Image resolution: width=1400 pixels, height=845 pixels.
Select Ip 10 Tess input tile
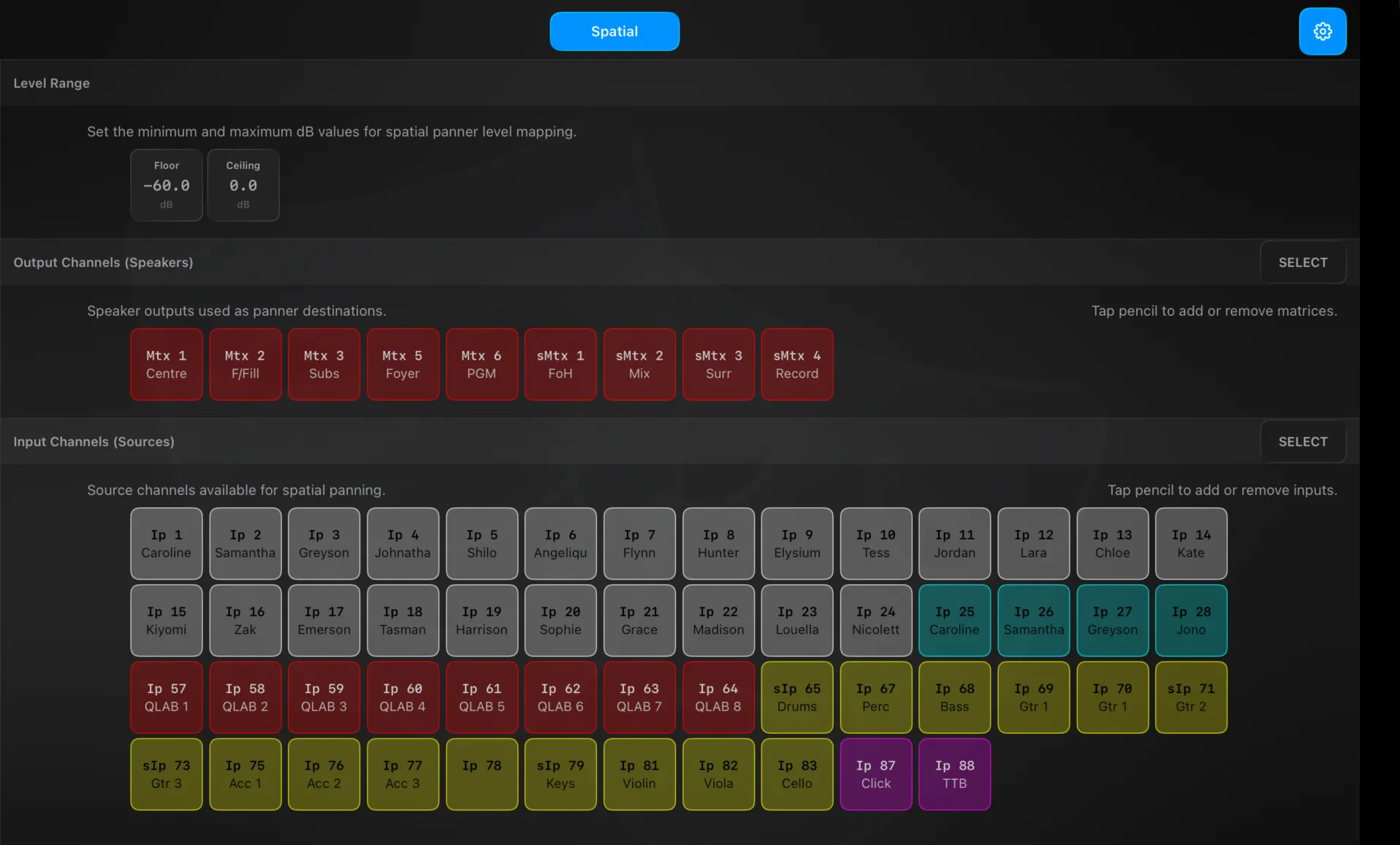tap(876, 544)
